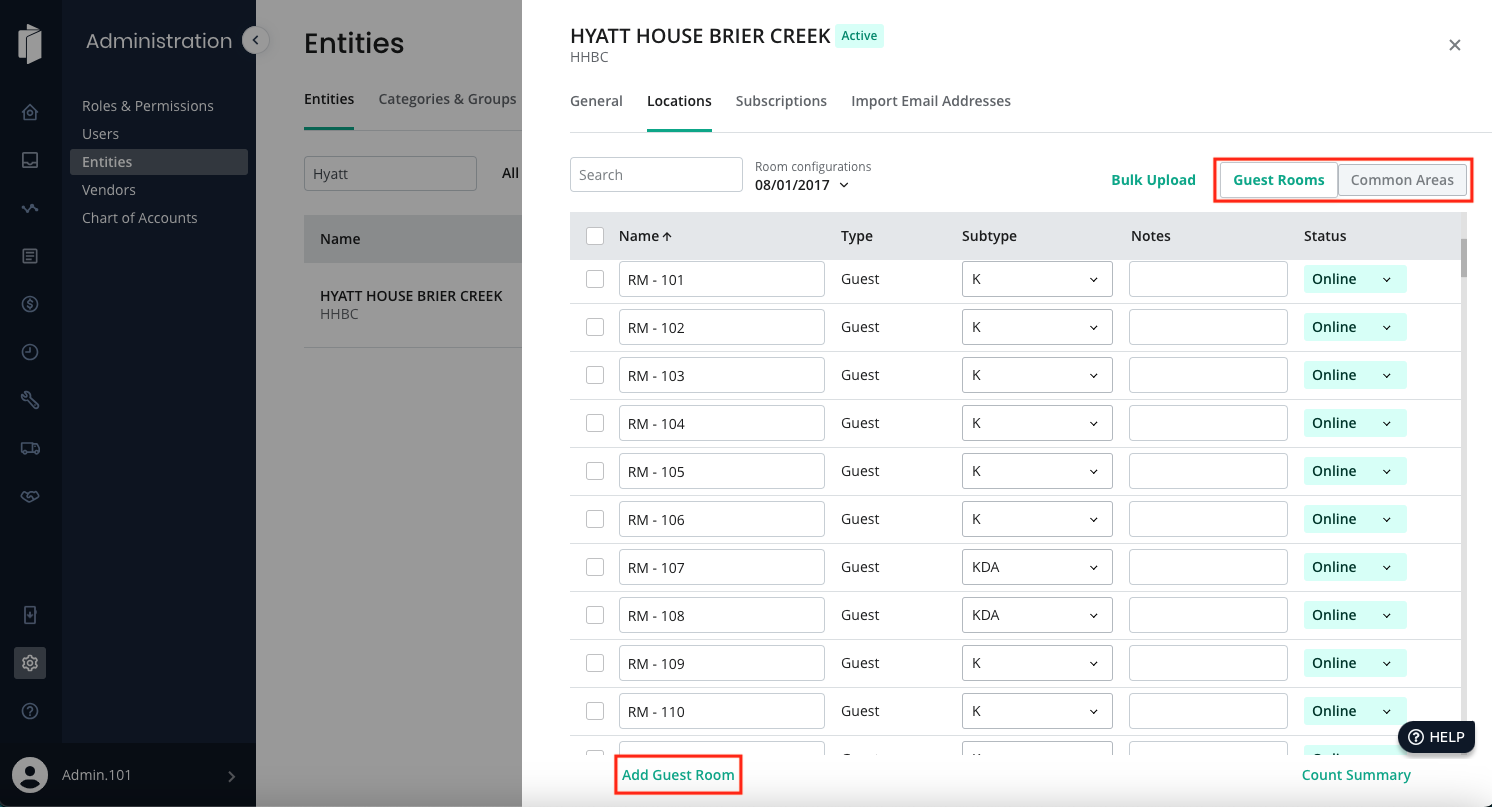Open the Subtype dropdown for RM - 110
Viewport: 1492px width, 807px height.
1037,711
